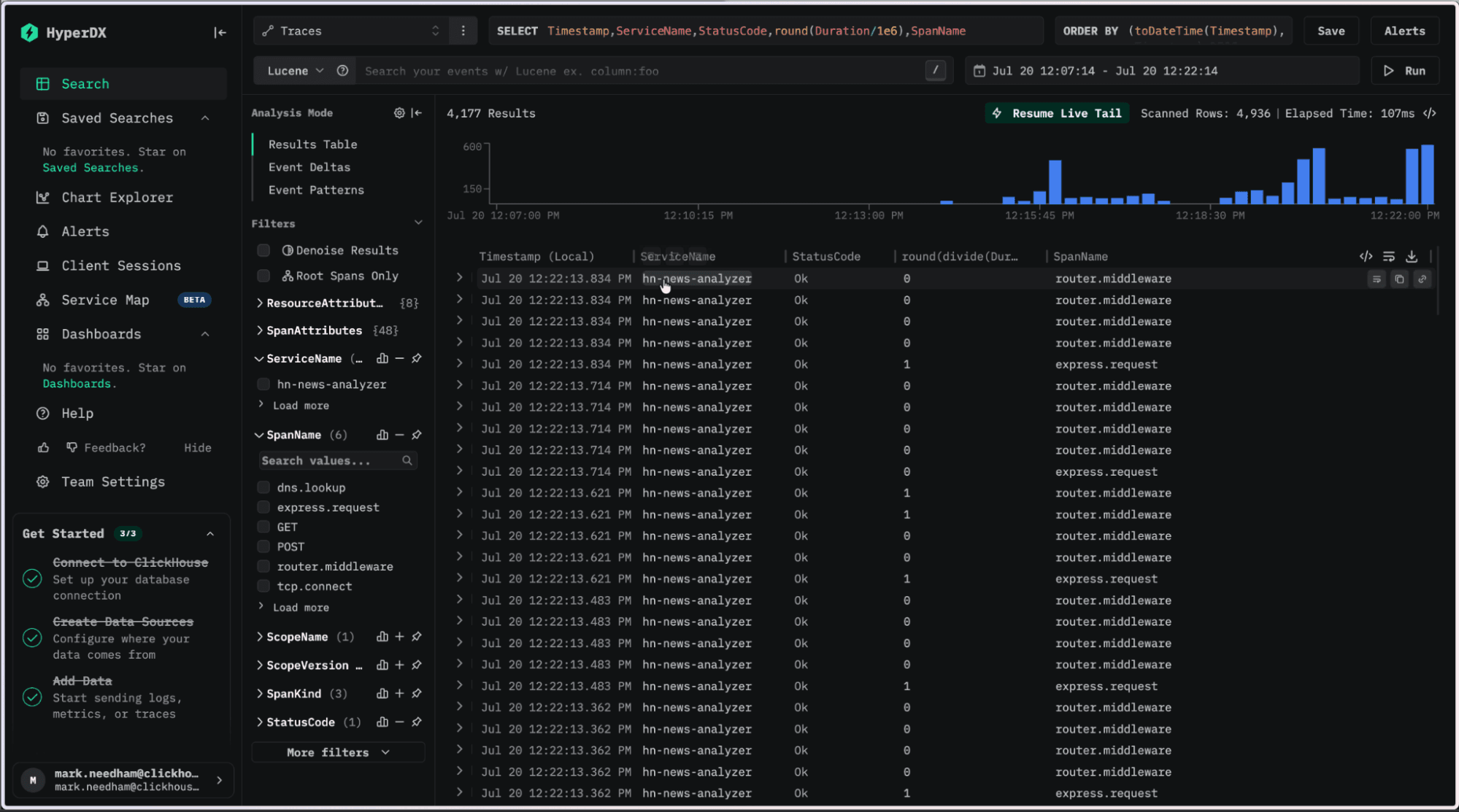Pin the SpanName filter
Image resolution: width=1459 pixels, height=812 pixels.
(x=417, y=435)
